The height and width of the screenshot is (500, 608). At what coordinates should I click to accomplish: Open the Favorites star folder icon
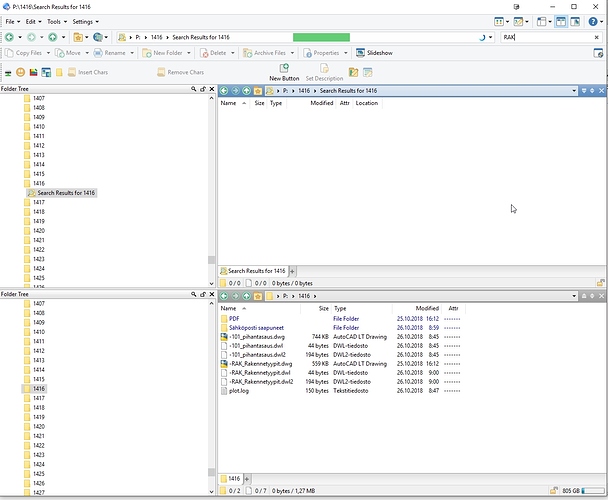tap(78, 37)
